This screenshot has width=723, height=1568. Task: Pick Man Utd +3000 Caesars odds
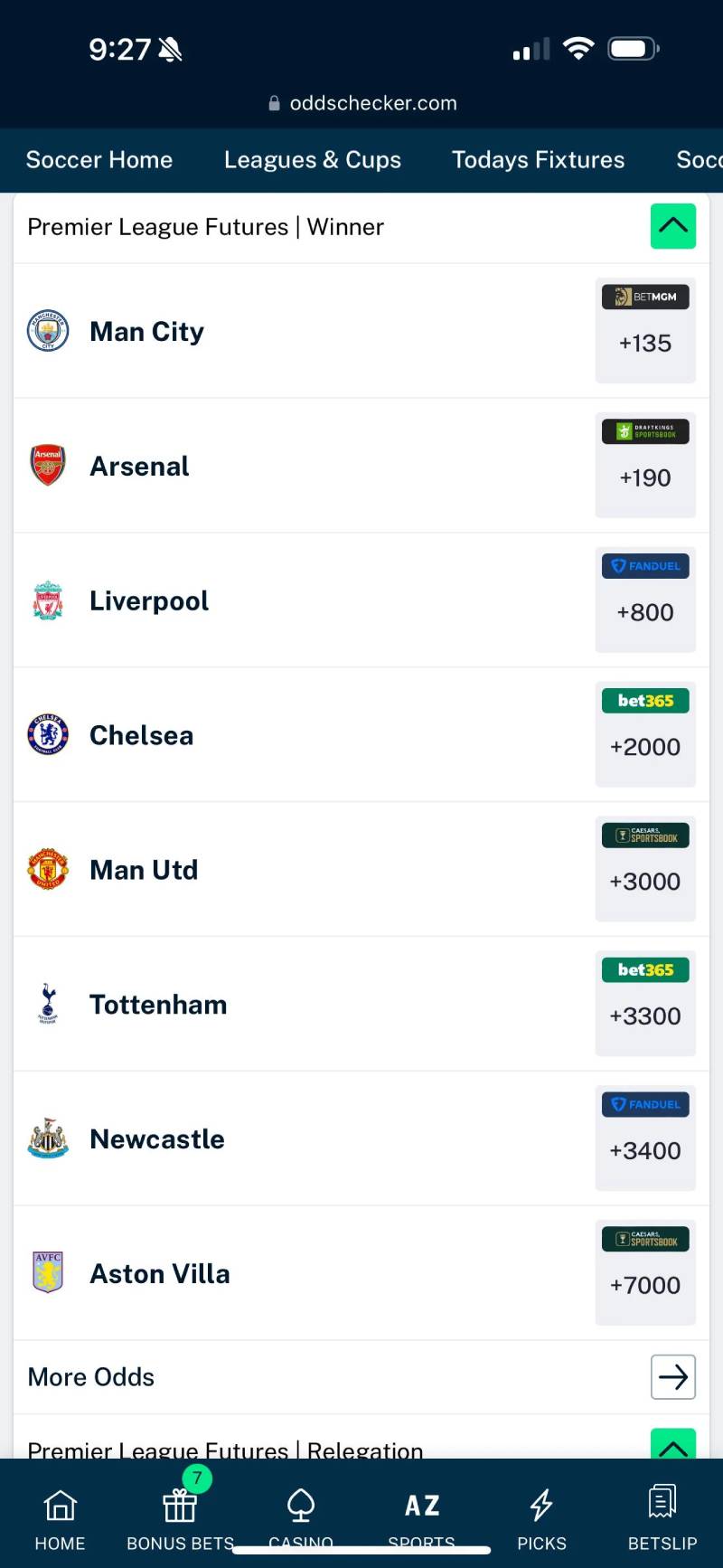645,870
